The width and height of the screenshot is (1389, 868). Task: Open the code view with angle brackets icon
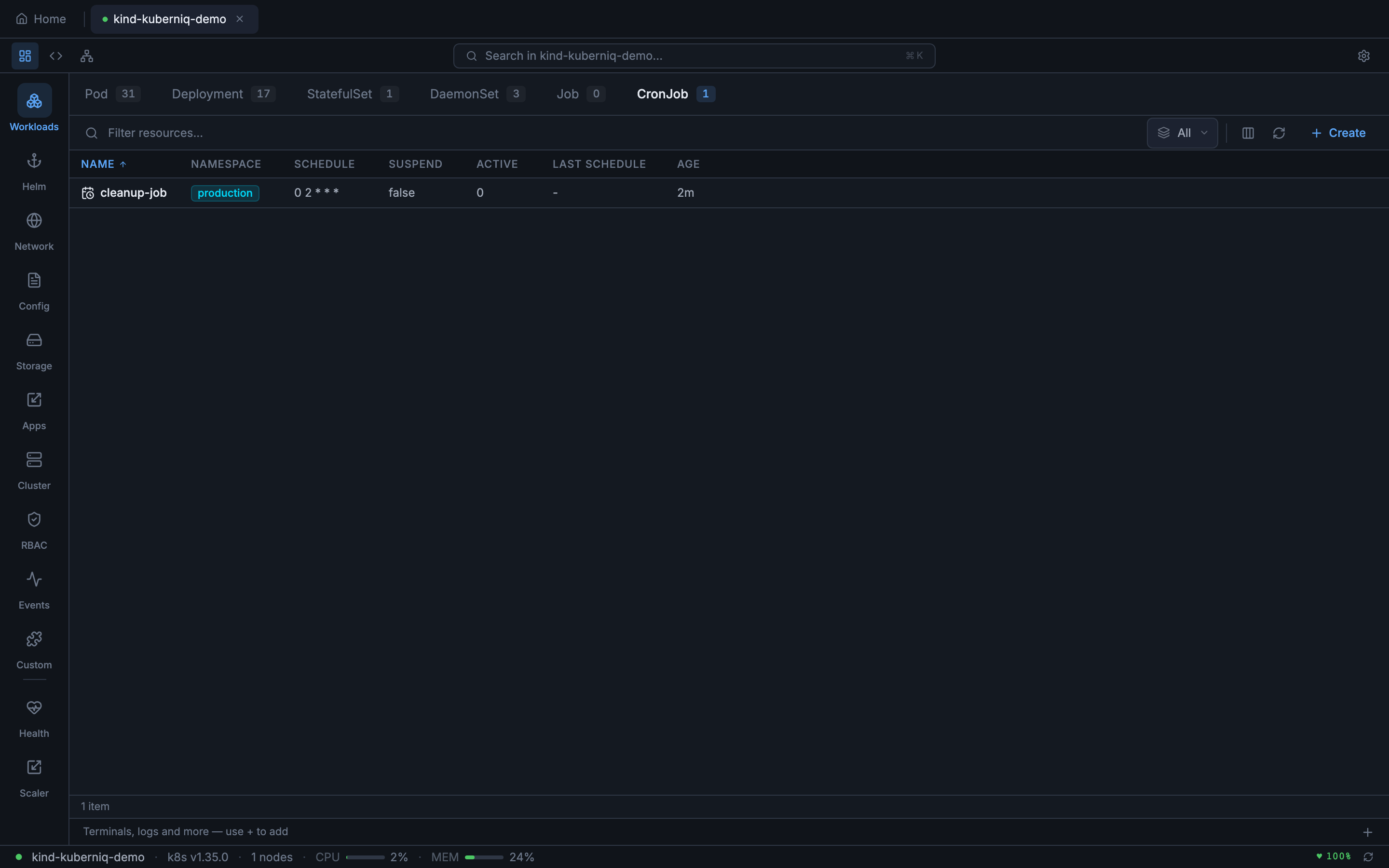click(x=55, y=55)
